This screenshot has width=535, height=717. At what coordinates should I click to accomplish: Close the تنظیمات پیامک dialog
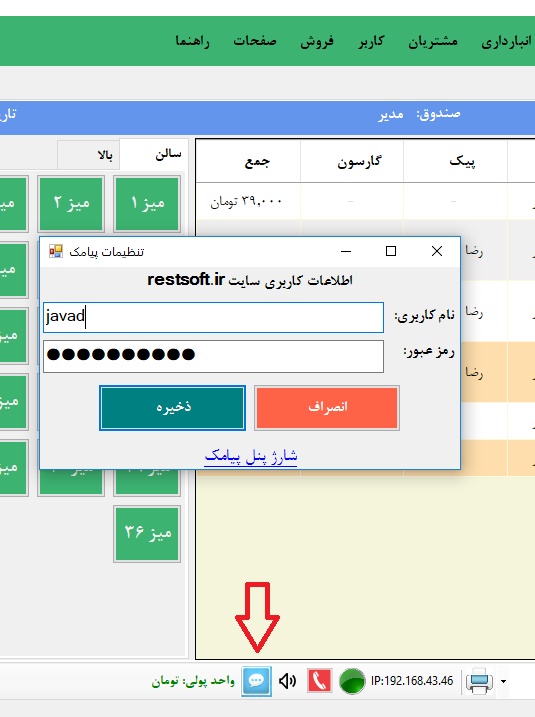click(x=437, y=251)
